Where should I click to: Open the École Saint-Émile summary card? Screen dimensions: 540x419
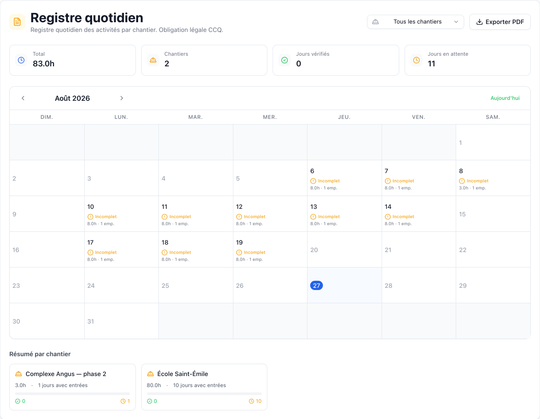(204, 387)
